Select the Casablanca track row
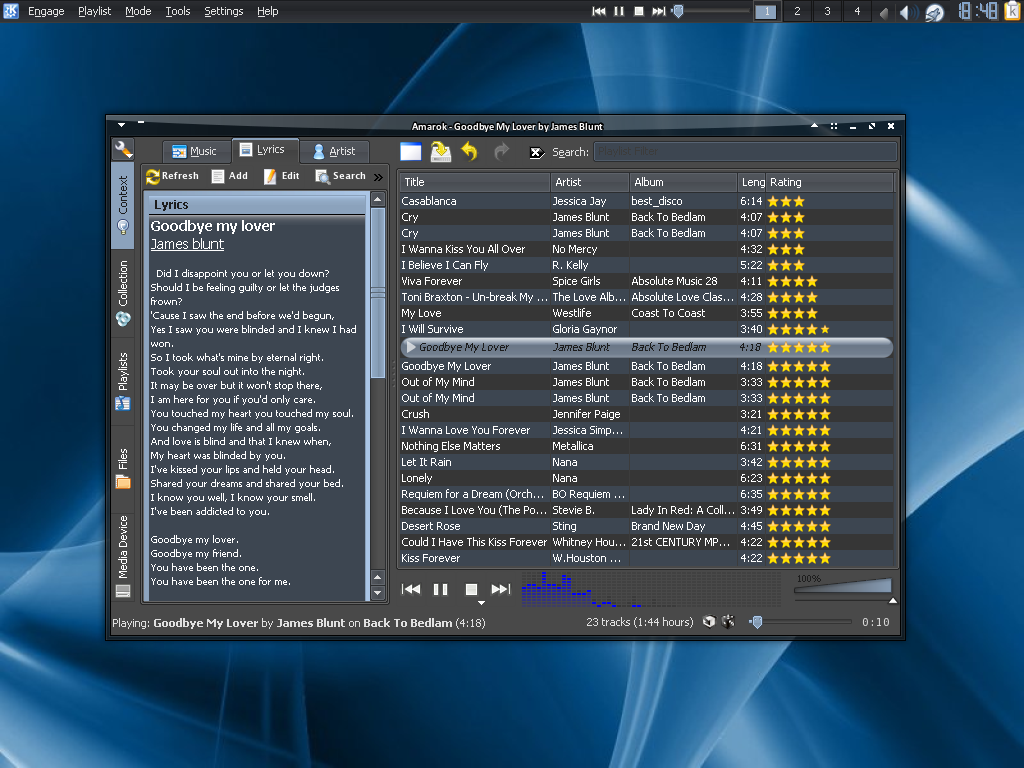Viewport: 1024px width, 768px height. pyautogui.click(x=646, y=201)
